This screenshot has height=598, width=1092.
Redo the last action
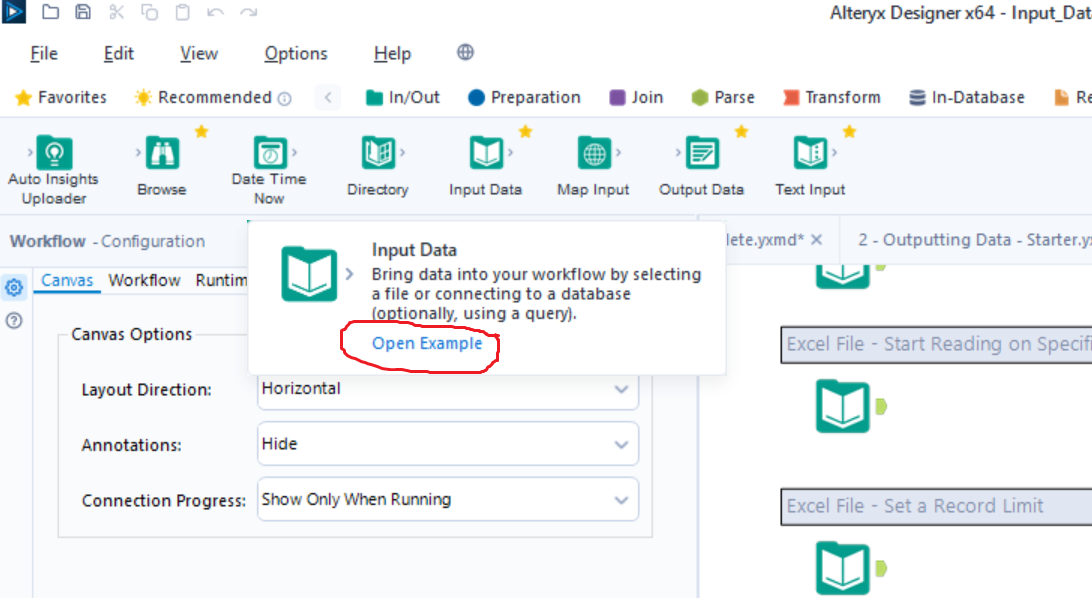pyautogui.click(x=249, y=12)
